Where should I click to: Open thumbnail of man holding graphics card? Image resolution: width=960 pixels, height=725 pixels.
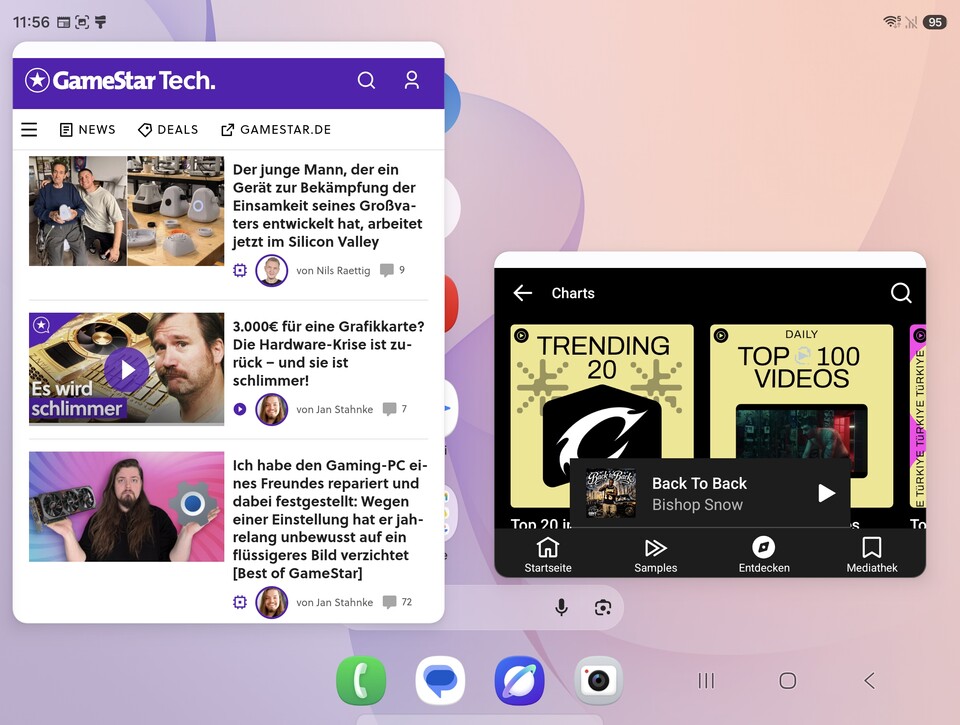click(127, 506)
